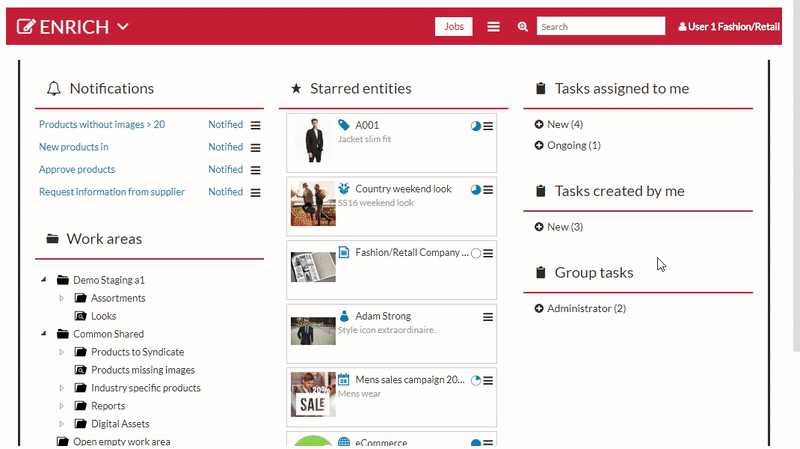The image size is (800, 449).
Task: Click Notified status for 'Approve products'
Action: 226,169
